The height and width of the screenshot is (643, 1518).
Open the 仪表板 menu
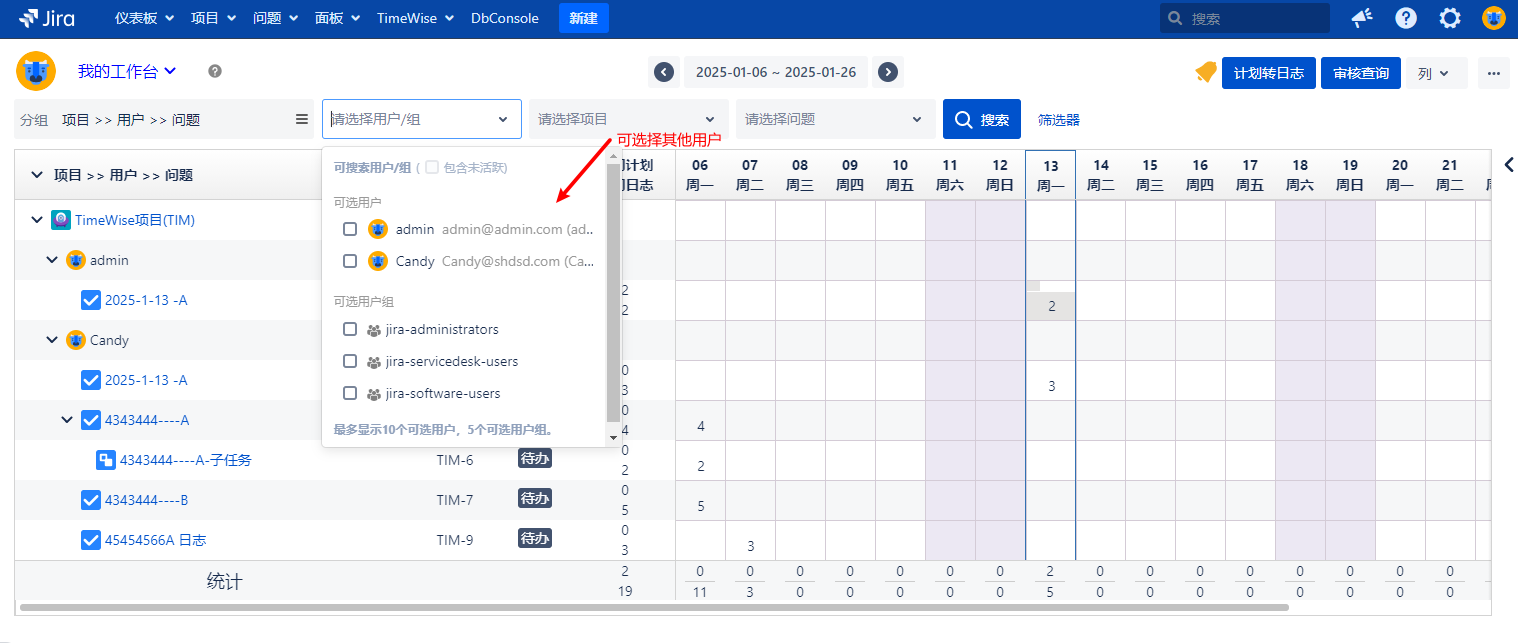click(144, 18)
